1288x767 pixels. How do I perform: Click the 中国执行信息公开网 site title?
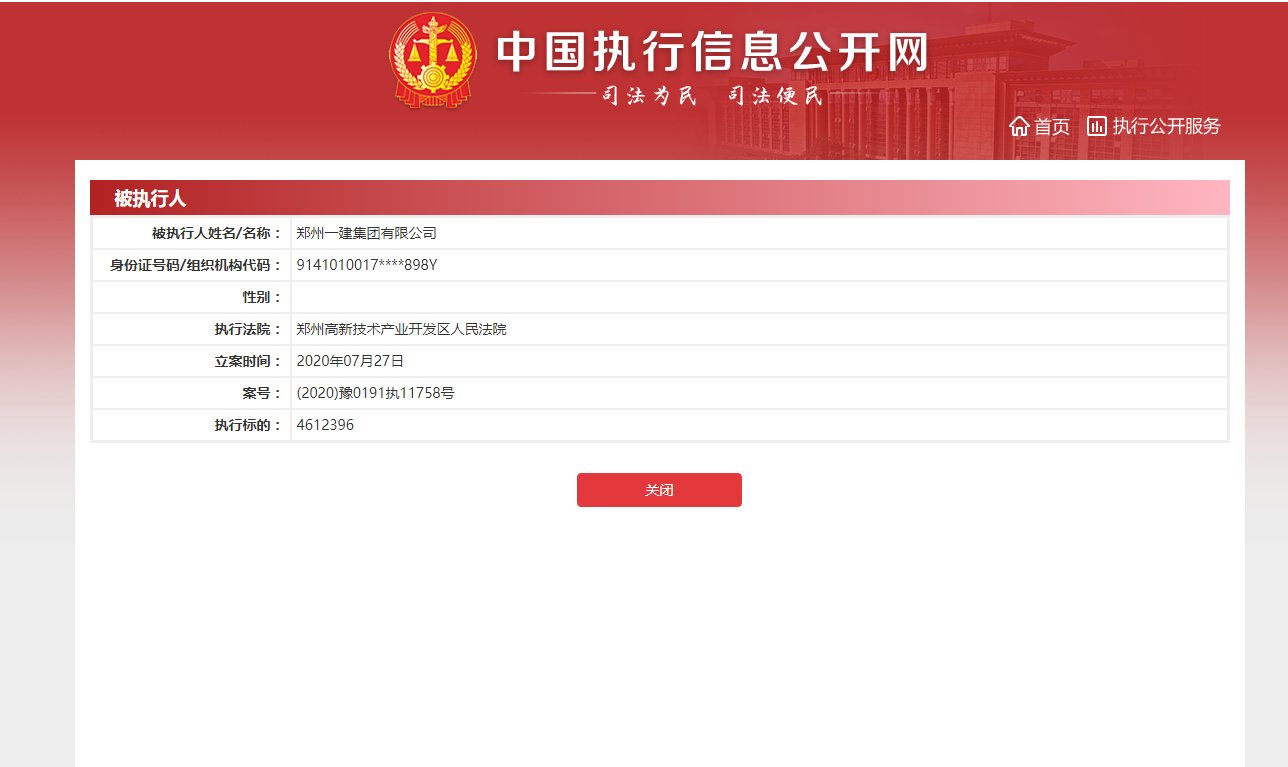click(x=713, y=52)
